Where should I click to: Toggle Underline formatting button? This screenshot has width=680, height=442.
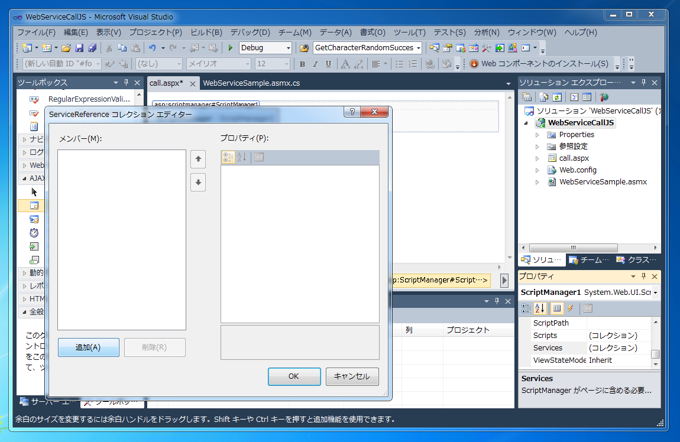(328, 64)
